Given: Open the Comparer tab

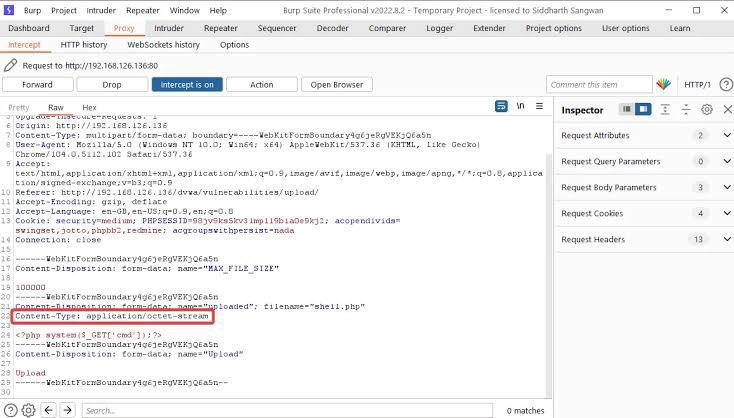Looking at the screenshot, I should pyautogui.click(x=387, y=28).
